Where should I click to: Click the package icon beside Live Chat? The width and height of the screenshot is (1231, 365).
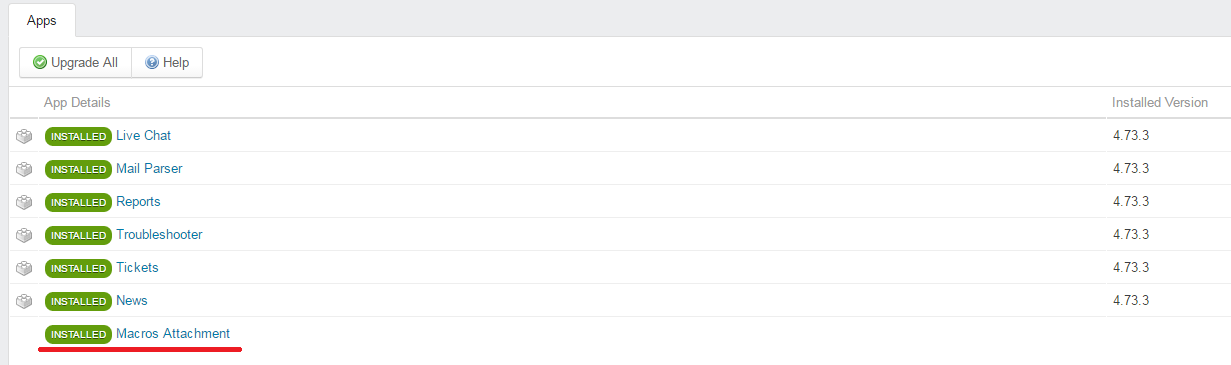(24, 136)
